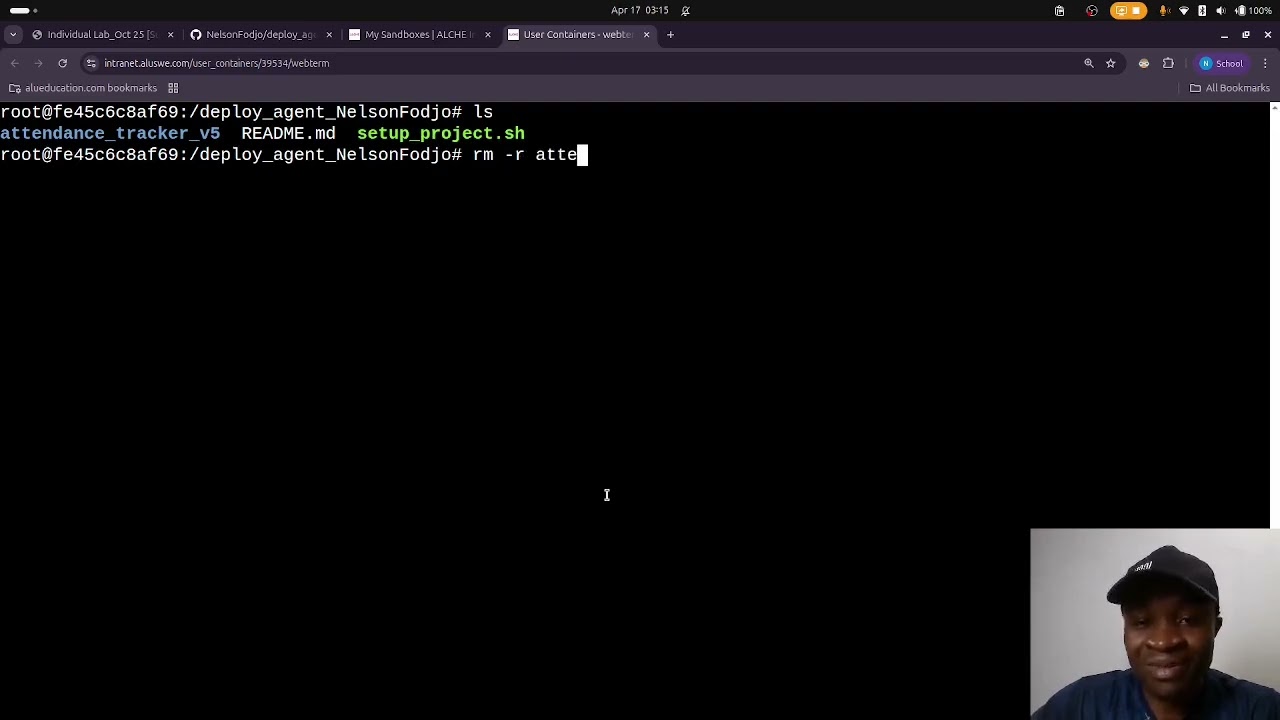Close the NelsonFodjo GitHub tab
The width and height of the screenshot is (1280, 720).
tap(329, 34)
